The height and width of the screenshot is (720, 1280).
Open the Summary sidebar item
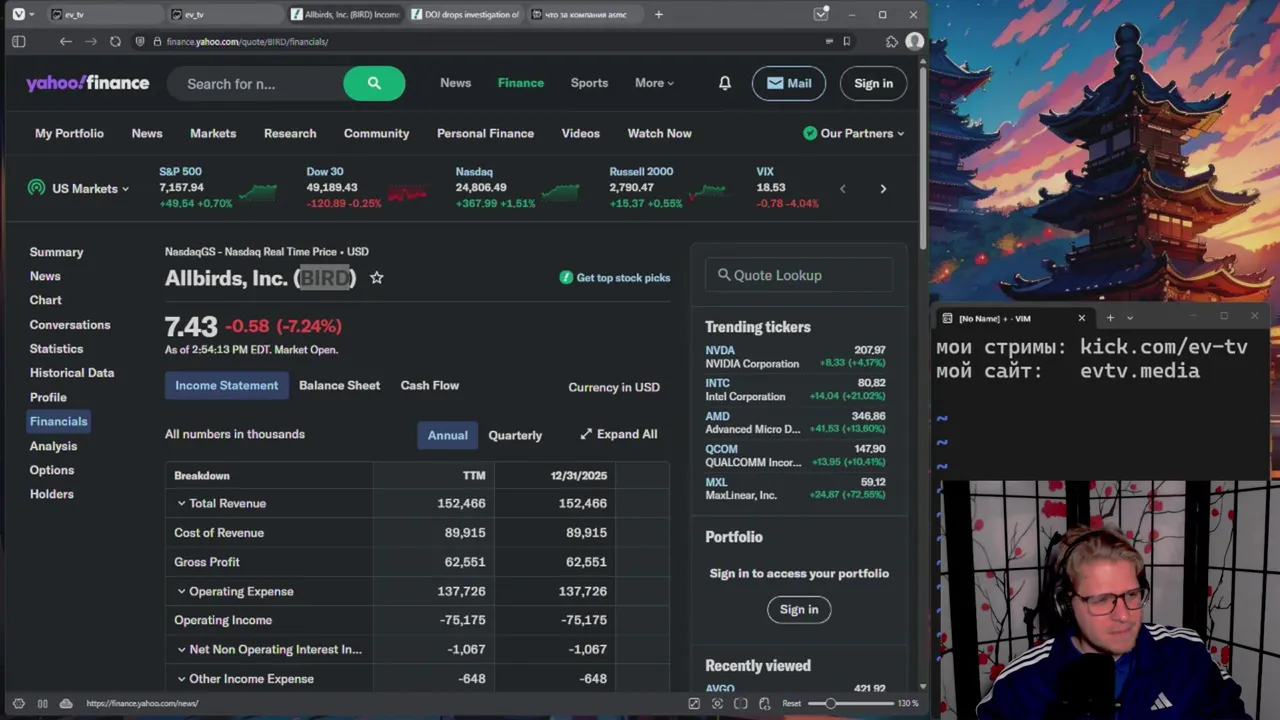[x=56, y=252]
